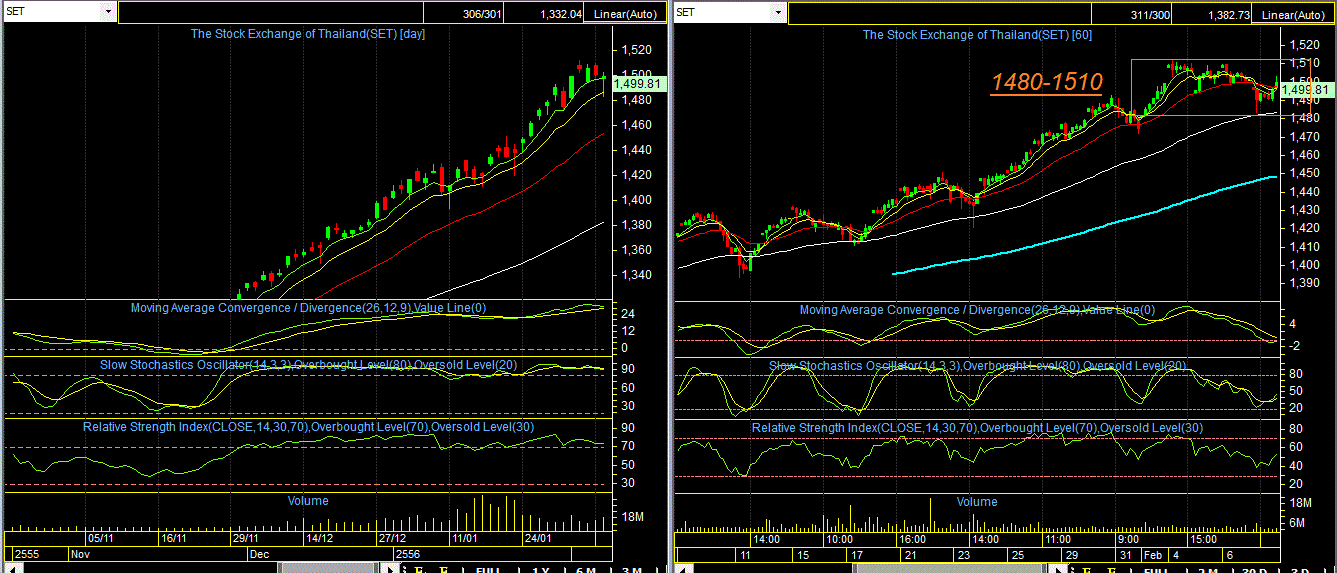The image size is (1337, 573).
Task: Click the Volume panel title on the daily chart
Action: coord(308,500)
